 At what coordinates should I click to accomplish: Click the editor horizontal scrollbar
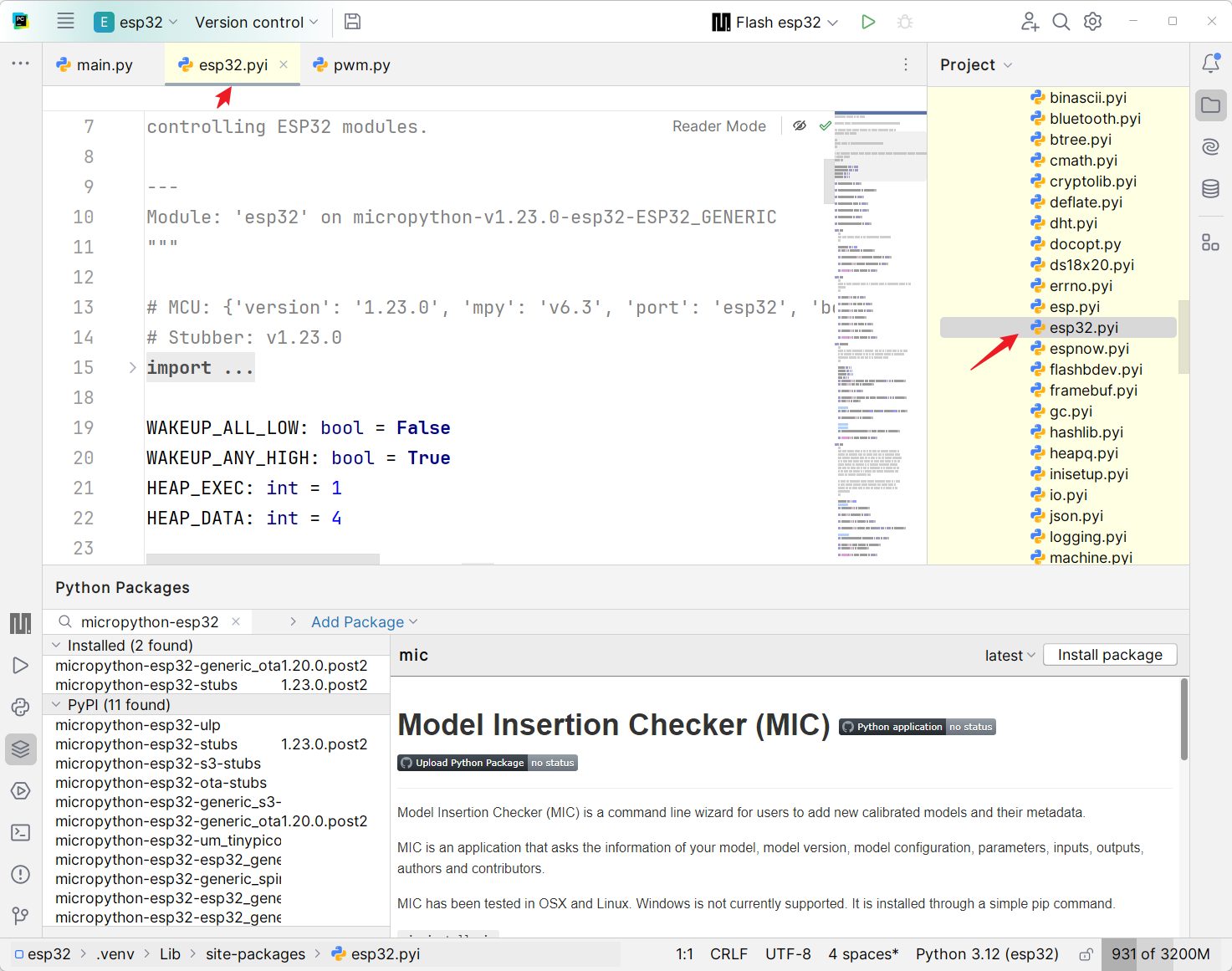click(263, 559)
